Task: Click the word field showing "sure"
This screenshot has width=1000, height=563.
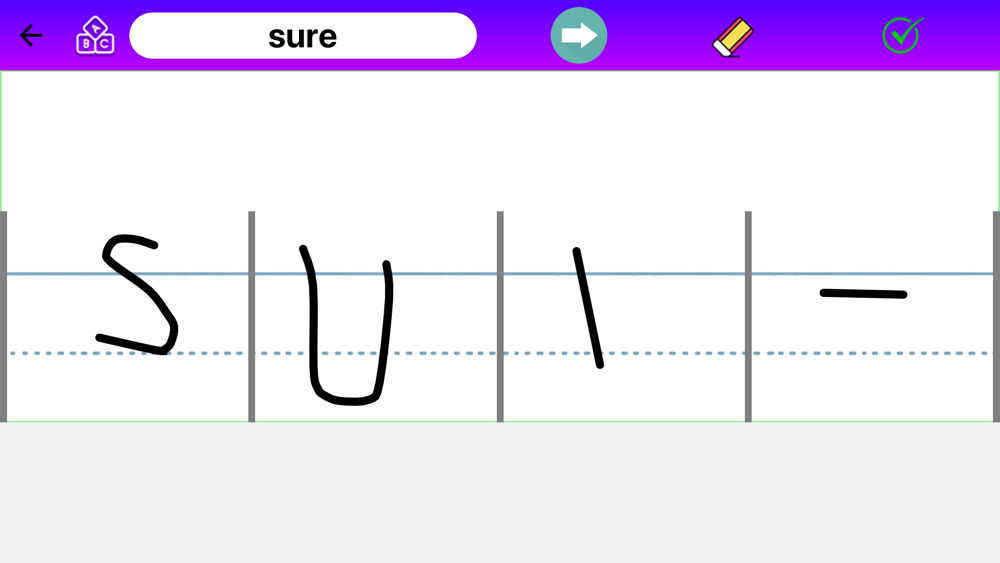Action: coord(303,36)
